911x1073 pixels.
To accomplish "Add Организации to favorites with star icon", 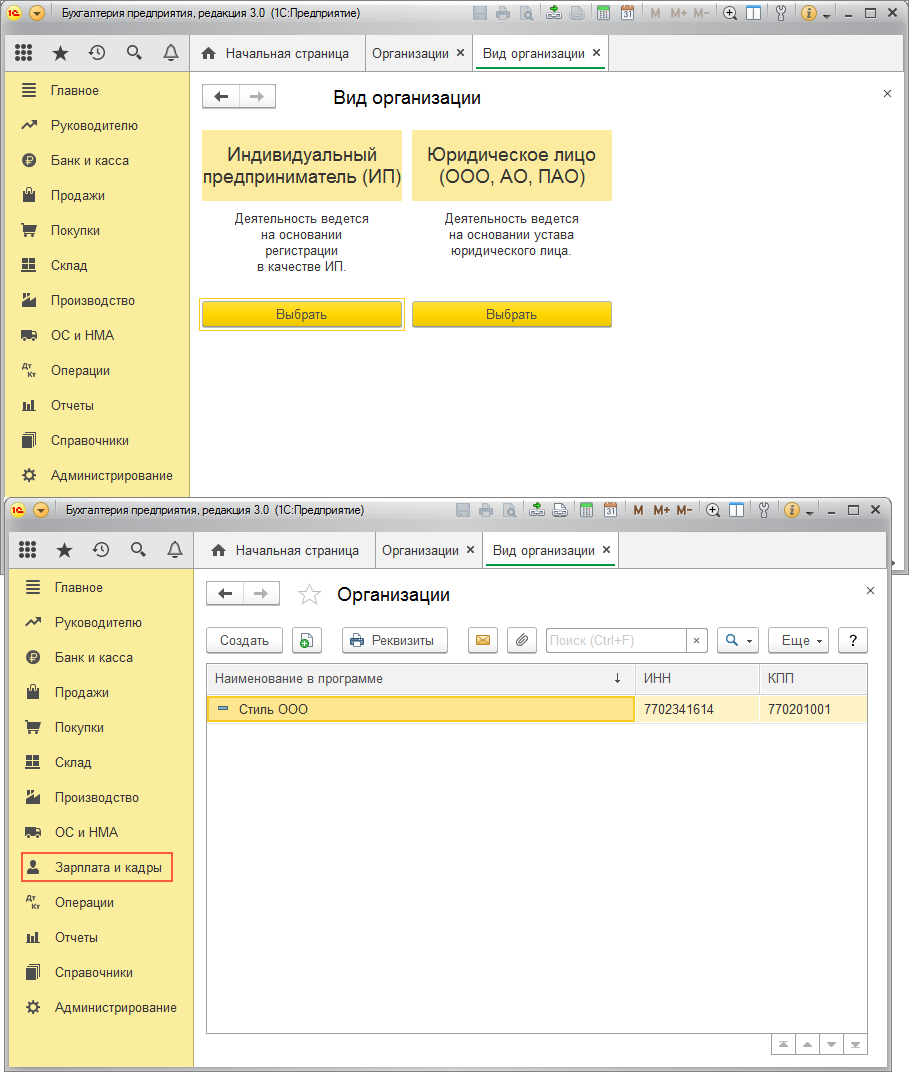I will [x=310, y=595].
